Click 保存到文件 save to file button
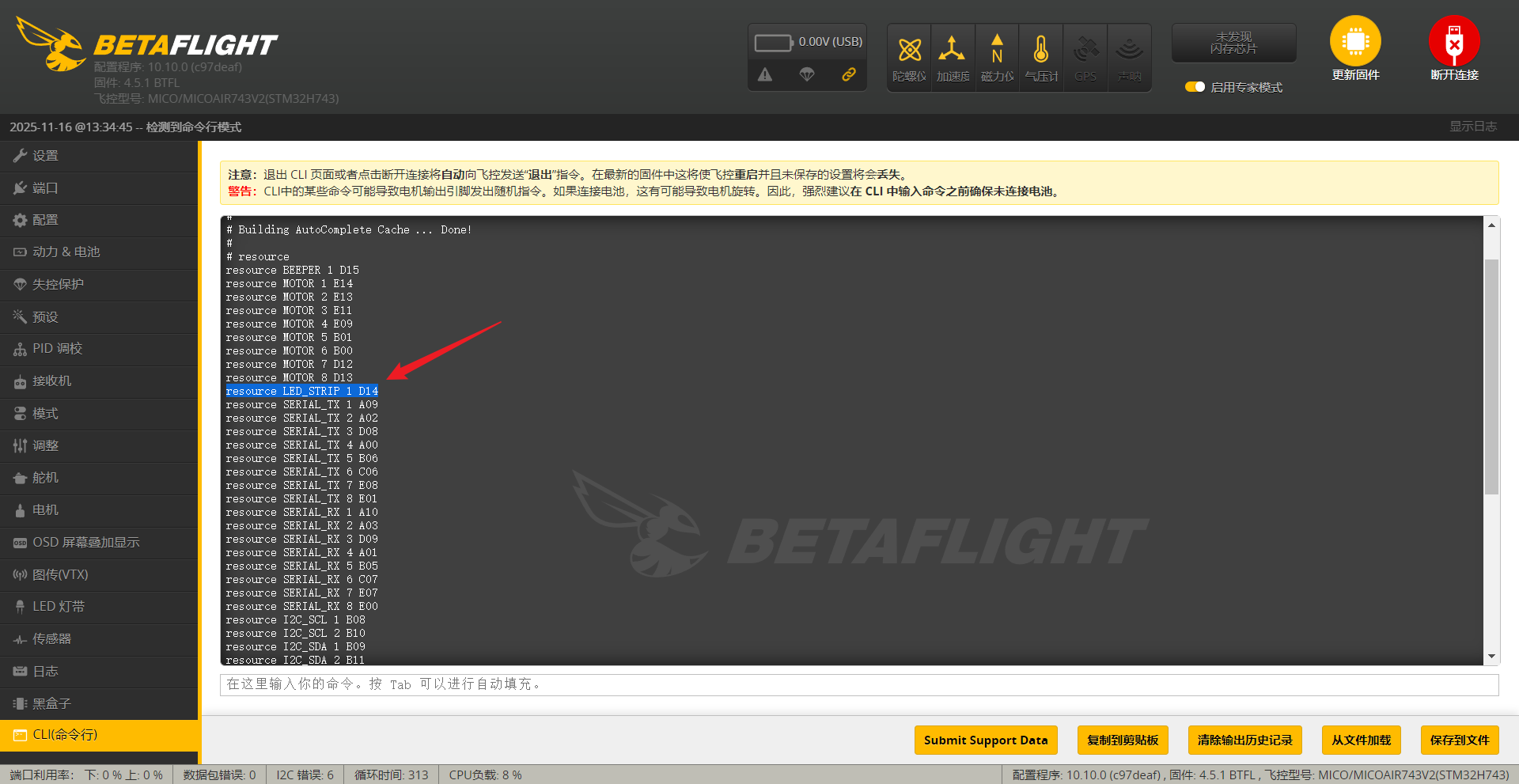The width and height of the screenshot is (1519, 784). 1459,740
